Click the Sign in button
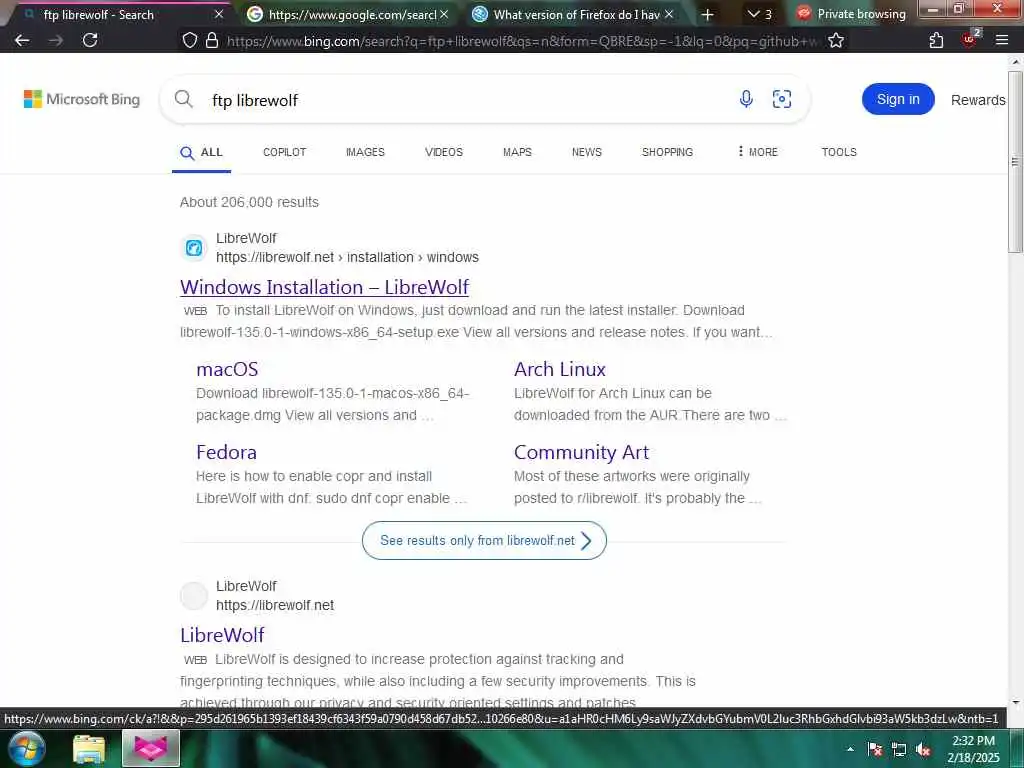 click(898, 99)
